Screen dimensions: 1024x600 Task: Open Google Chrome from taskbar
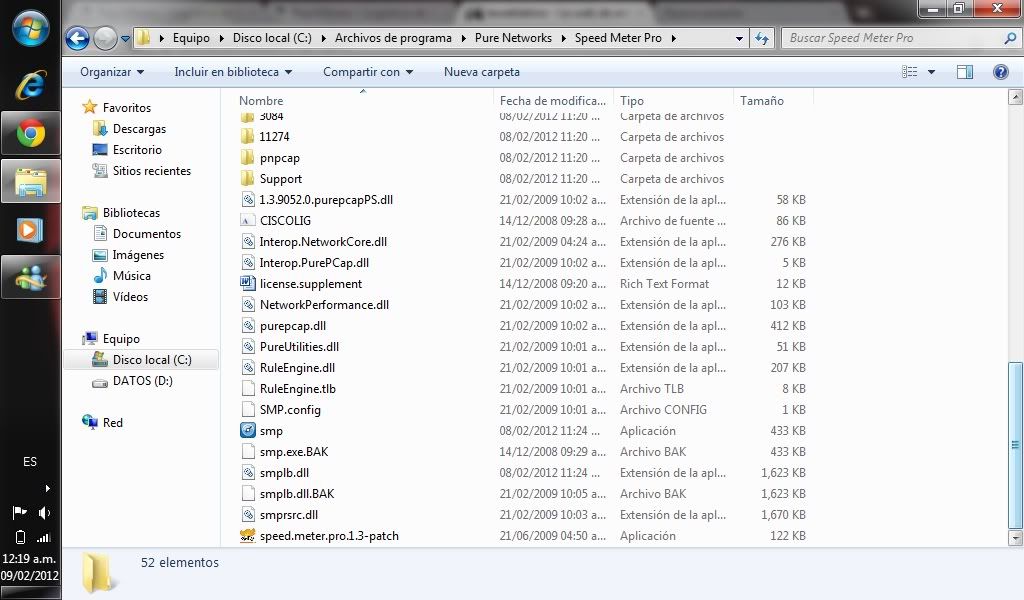pyautogui.click(x=30, y=133)
